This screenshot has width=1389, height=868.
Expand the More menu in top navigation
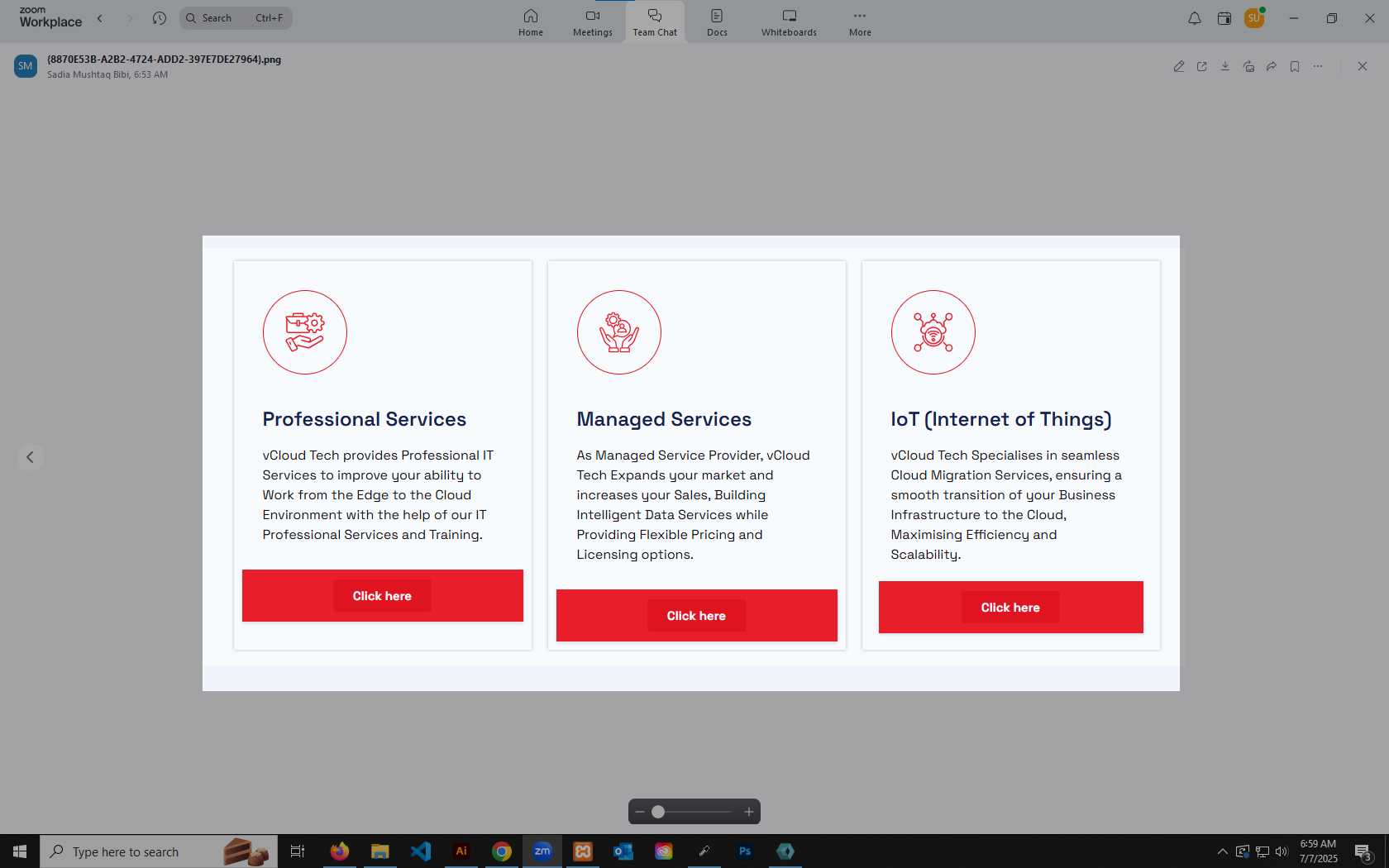tap(860, 22)
